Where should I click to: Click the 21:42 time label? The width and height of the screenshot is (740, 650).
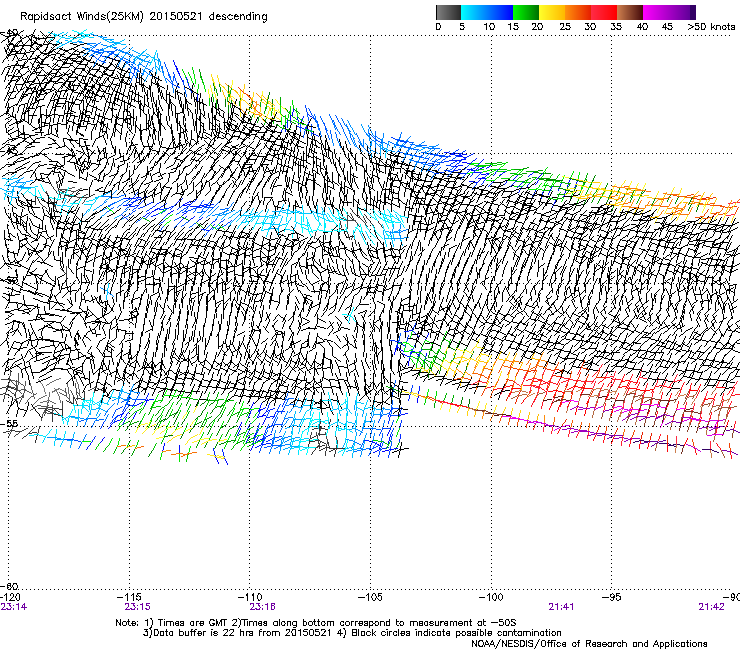click(x=711, y=607)
